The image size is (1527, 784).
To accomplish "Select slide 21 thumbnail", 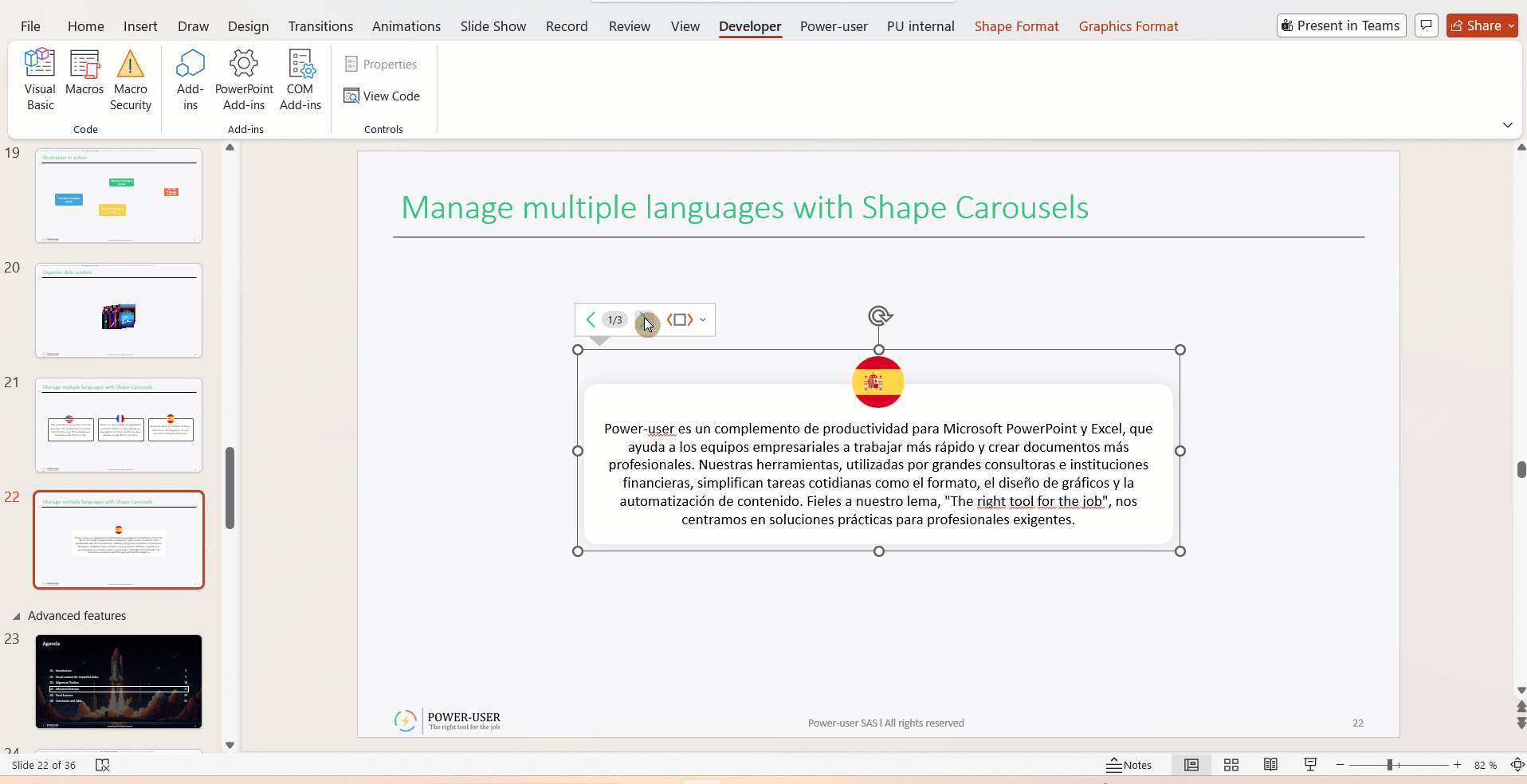I will pos(119,425).
